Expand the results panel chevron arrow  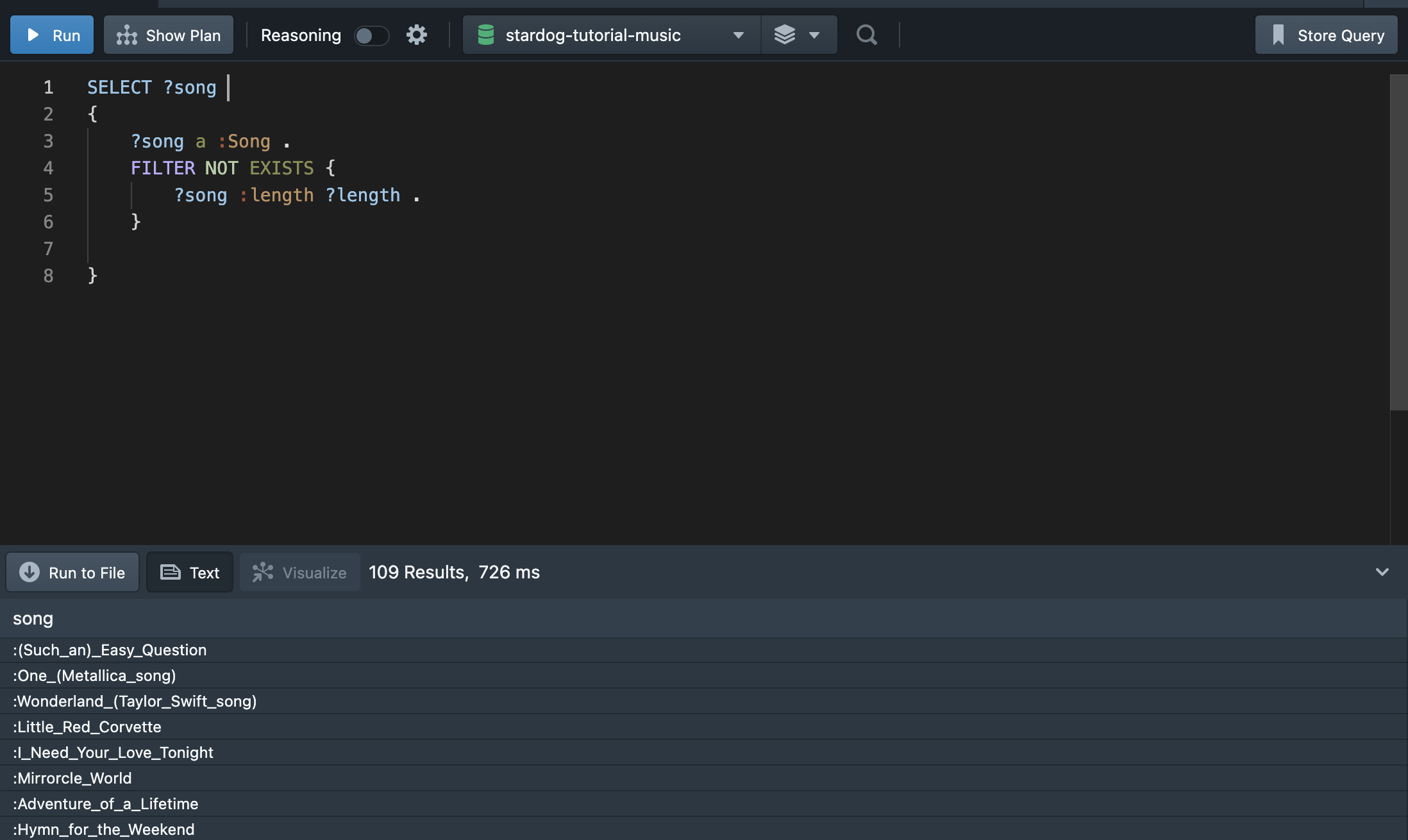1382,572
